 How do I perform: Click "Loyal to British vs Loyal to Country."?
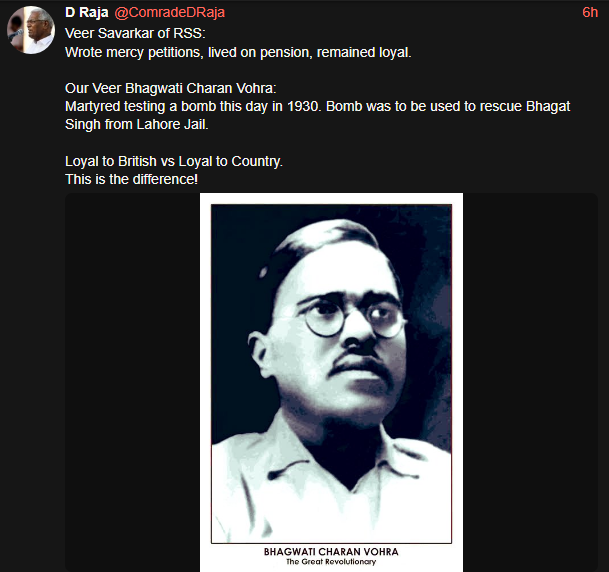point(174,161)
